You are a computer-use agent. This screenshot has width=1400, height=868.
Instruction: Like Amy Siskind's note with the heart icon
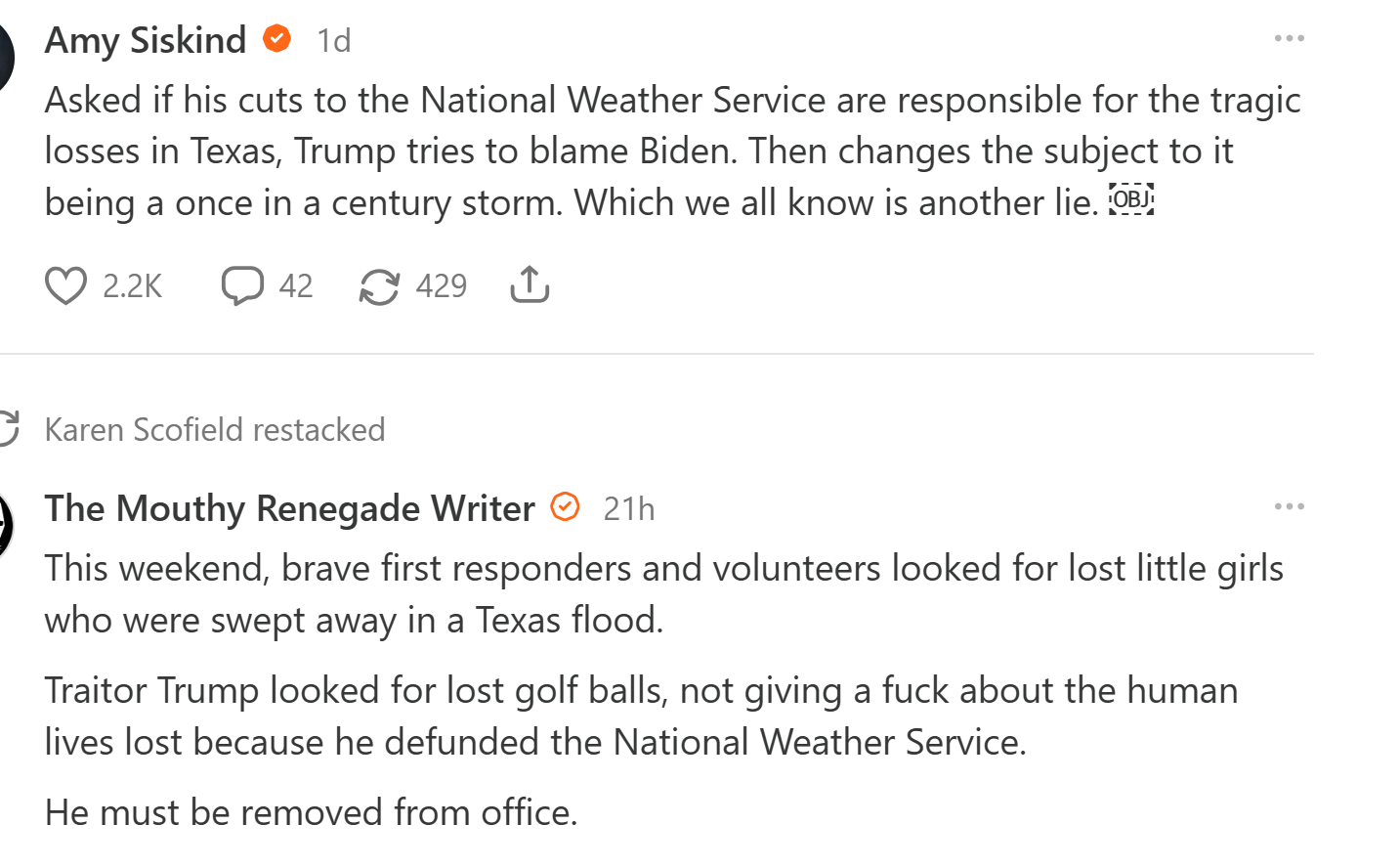pyautogui.click(x=66, y=286)
